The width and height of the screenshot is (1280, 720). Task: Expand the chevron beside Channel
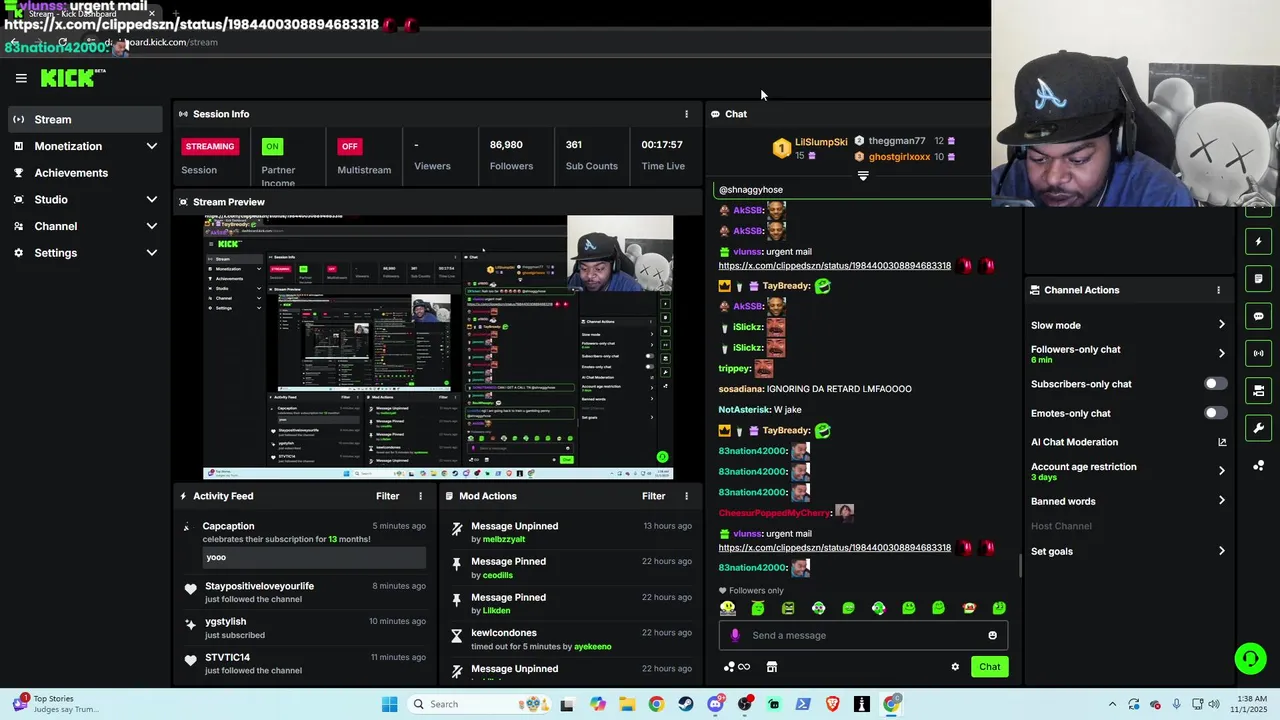tap(152, 226)
